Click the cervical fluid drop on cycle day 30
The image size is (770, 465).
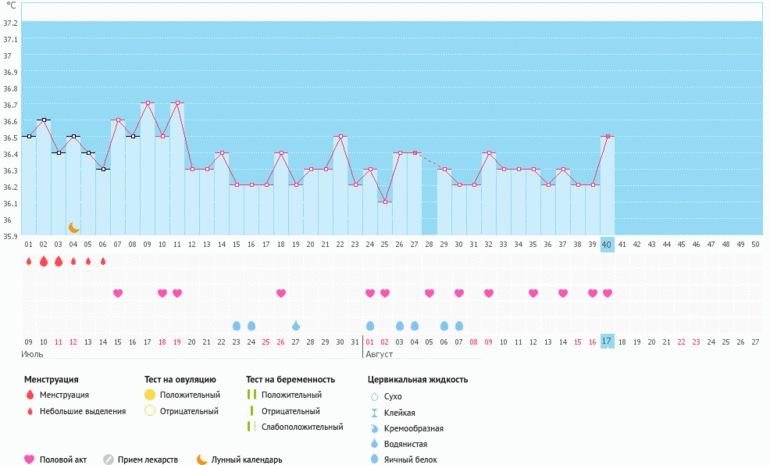click(x=459, y=326)
